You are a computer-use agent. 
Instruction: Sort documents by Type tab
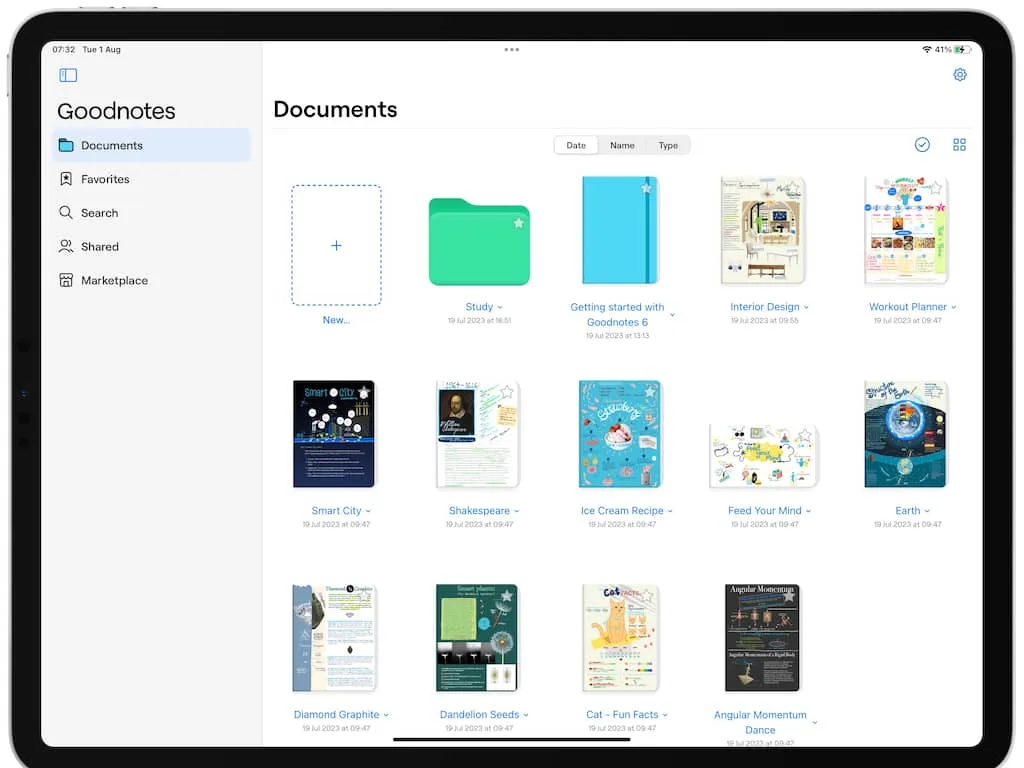(667, 145)
